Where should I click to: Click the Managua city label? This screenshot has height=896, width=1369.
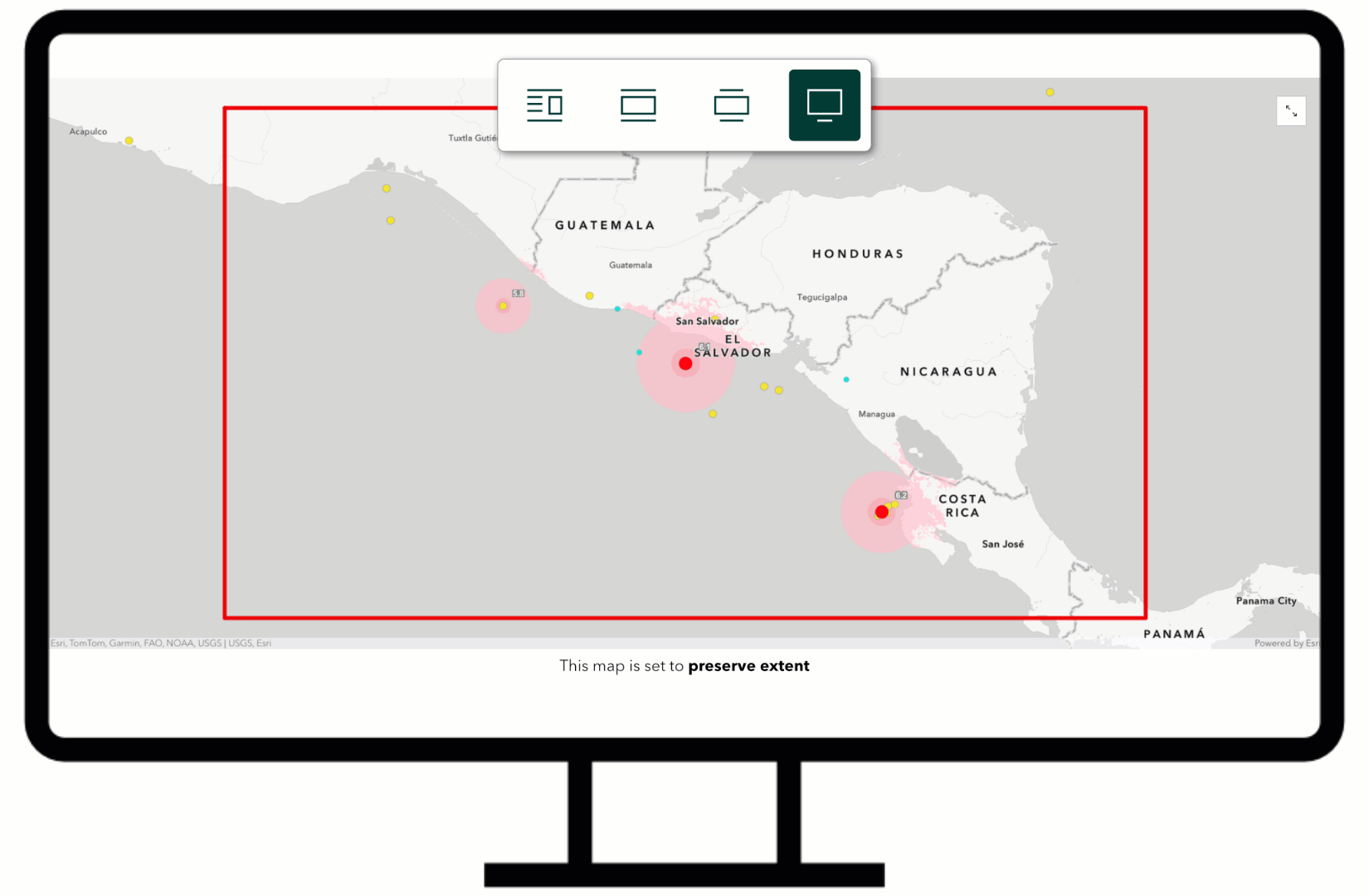[x=877, y=414]
